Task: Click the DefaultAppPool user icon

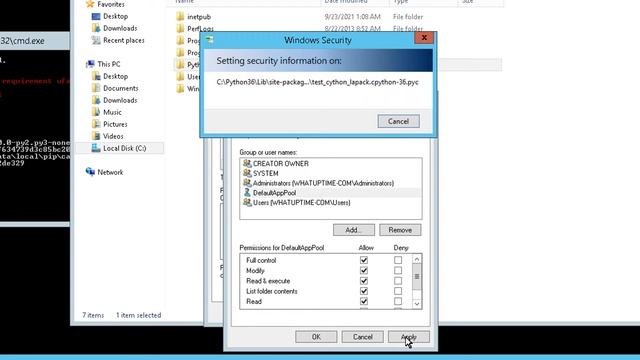Action: tap(247, 193)
